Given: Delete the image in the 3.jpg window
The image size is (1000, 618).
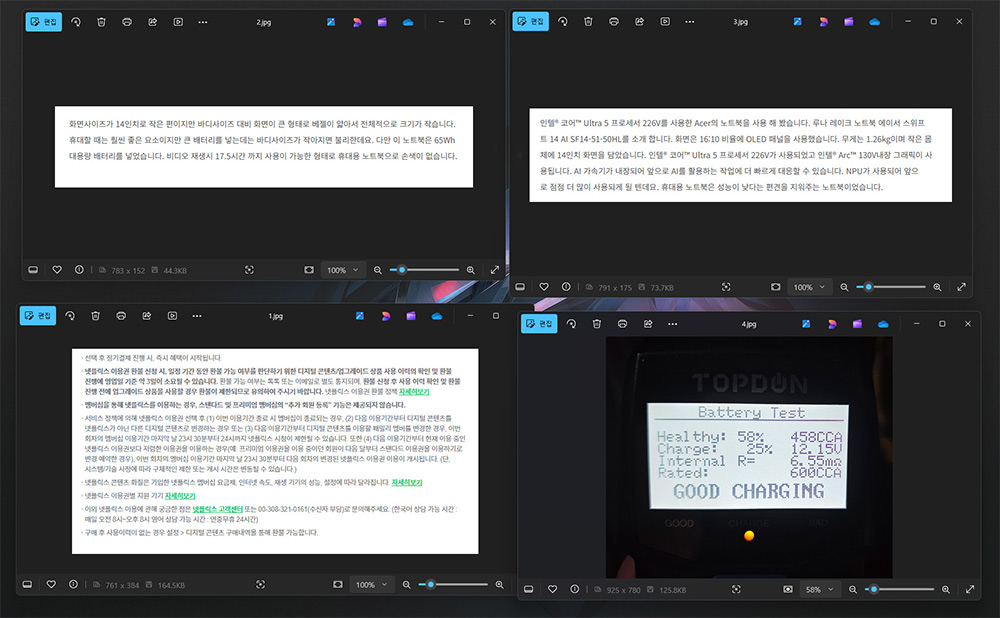Looking at the screenshot, I should 588,21.
